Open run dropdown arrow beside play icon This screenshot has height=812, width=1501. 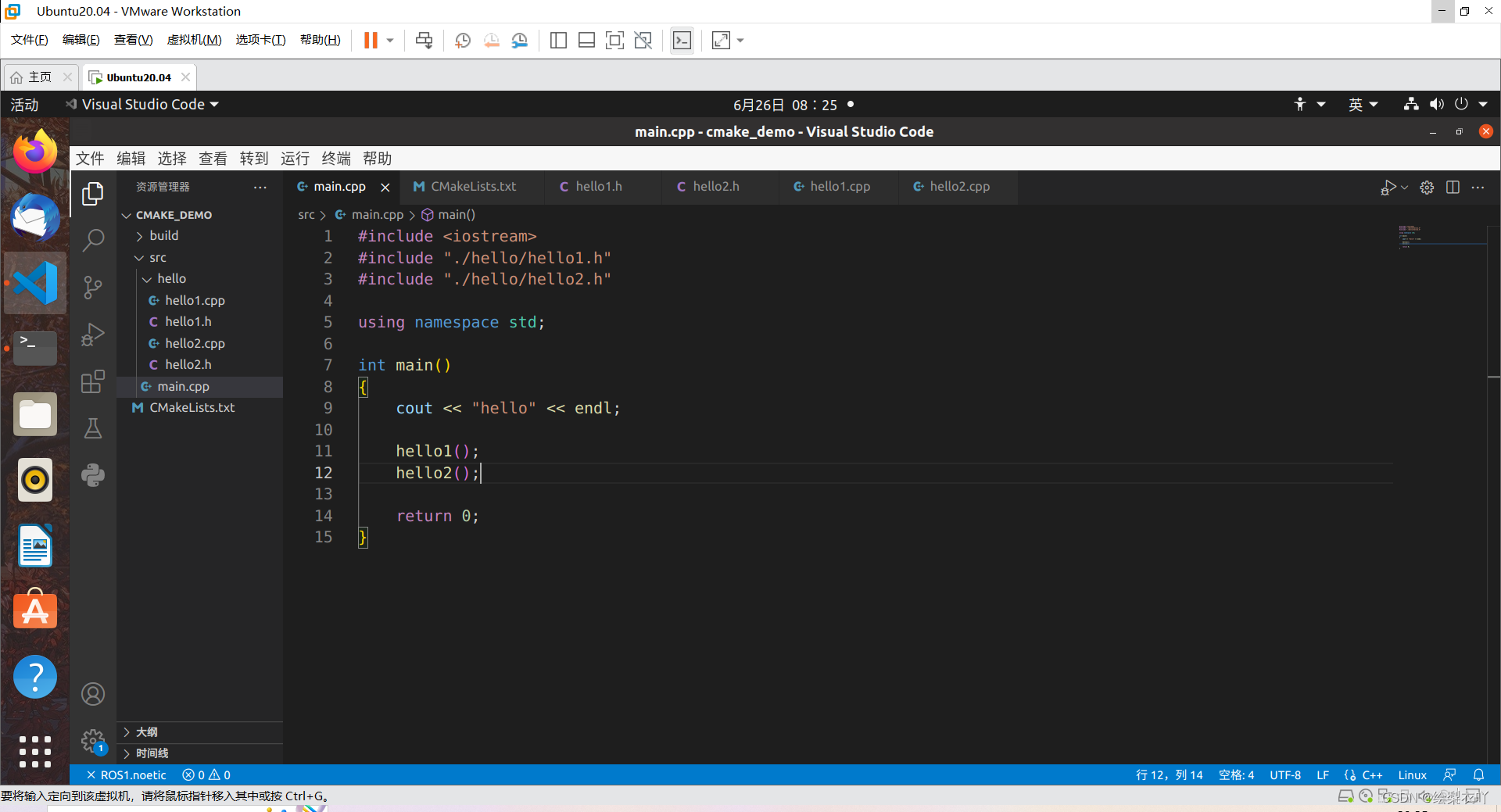coord(1405,188)
